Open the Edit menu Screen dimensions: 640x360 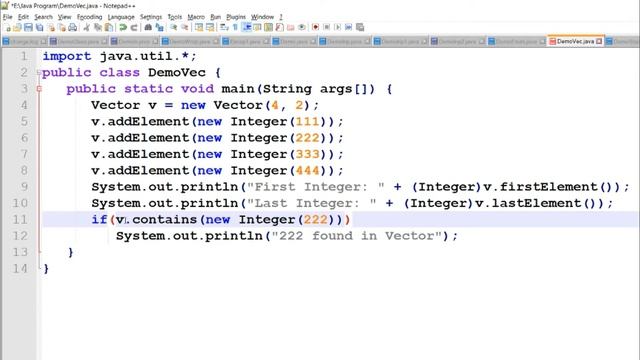(23, 17)
